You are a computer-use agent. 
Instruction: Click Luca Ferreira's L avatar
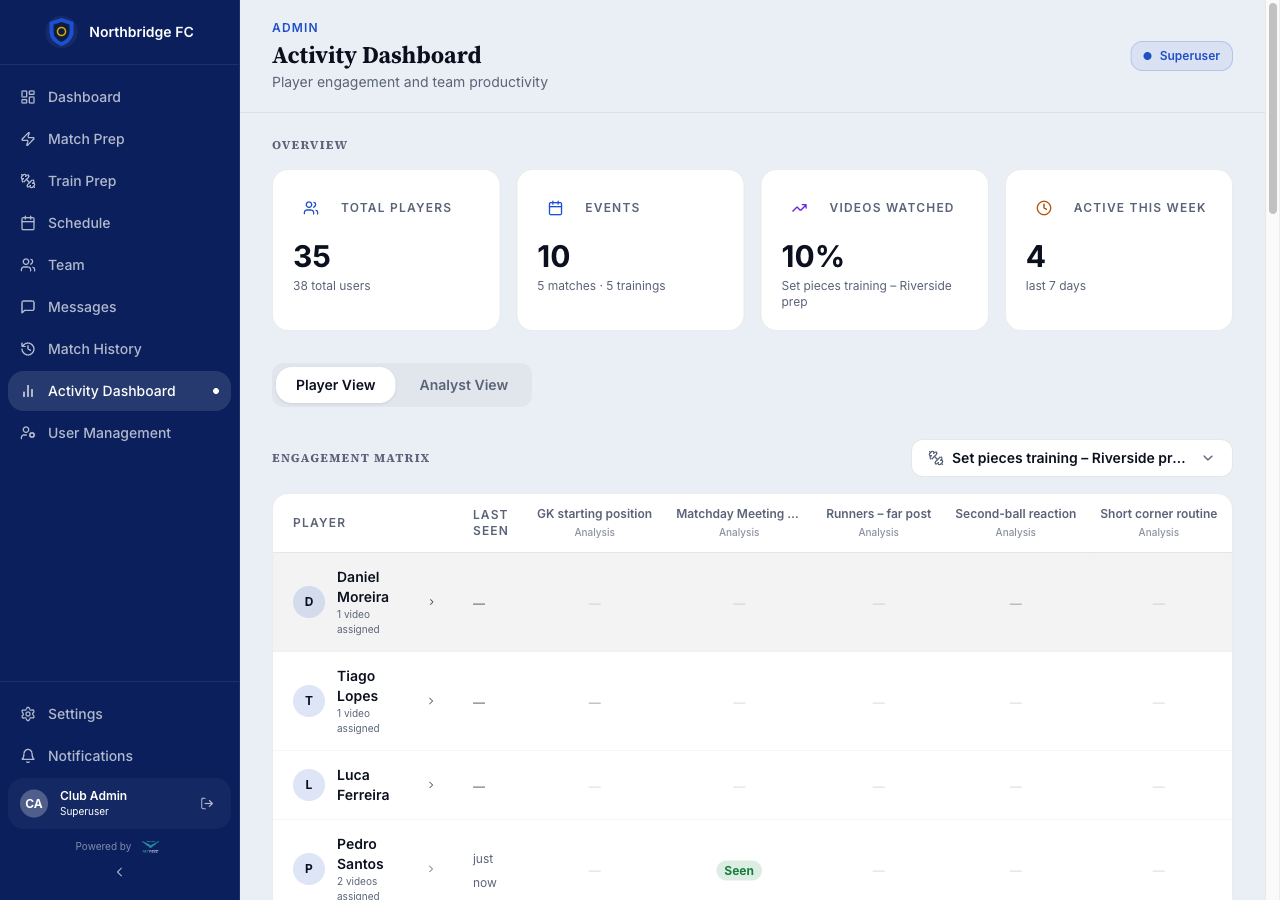point(309,785)
